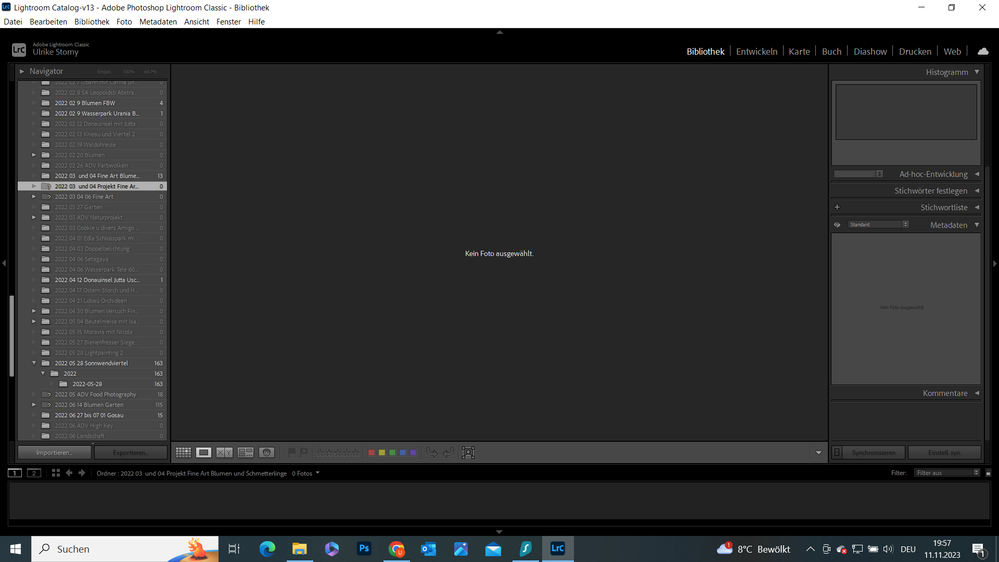Open the Filter aus dropdown
999x562 pixels.
click(947, 473)
